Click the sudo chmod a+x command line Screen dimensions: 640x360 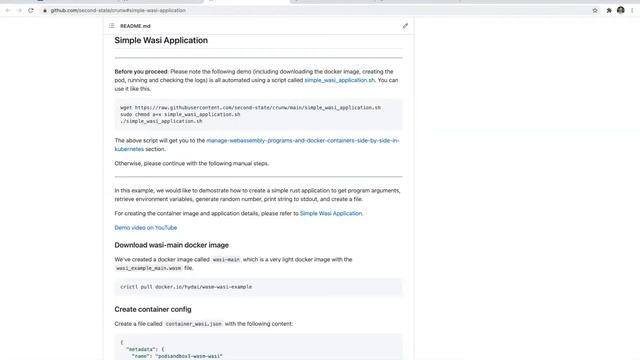click(180, 114)
